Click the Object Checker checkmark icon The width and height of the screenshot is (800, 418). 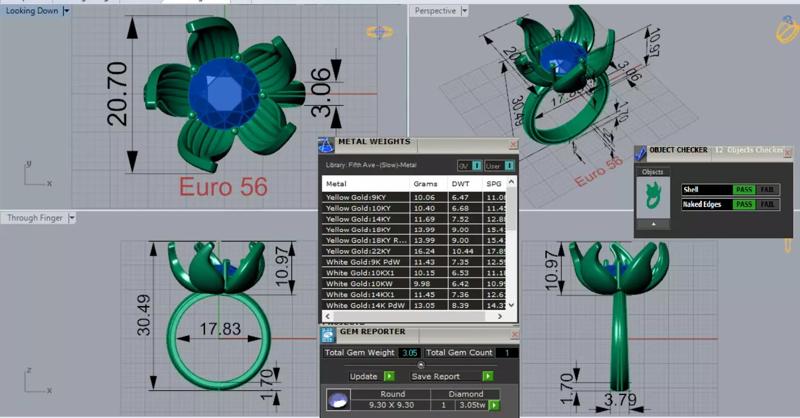(x=640, y=153)
